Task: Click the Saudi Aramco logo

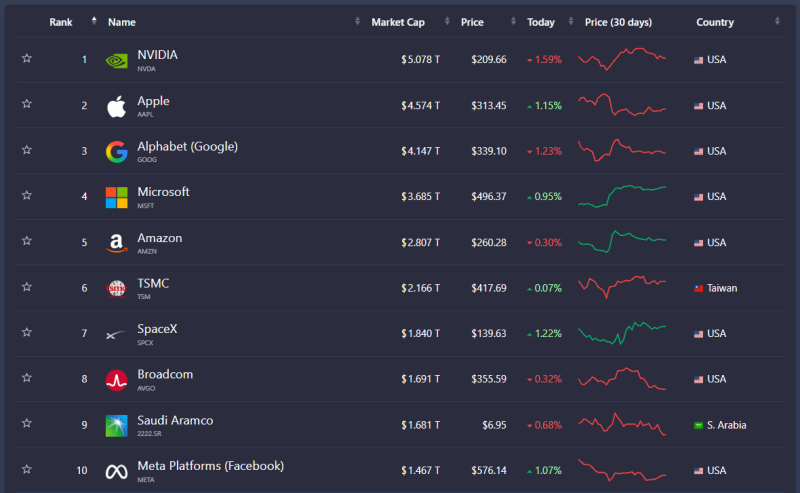Action: pyautogui.click(x=116, y=426)
